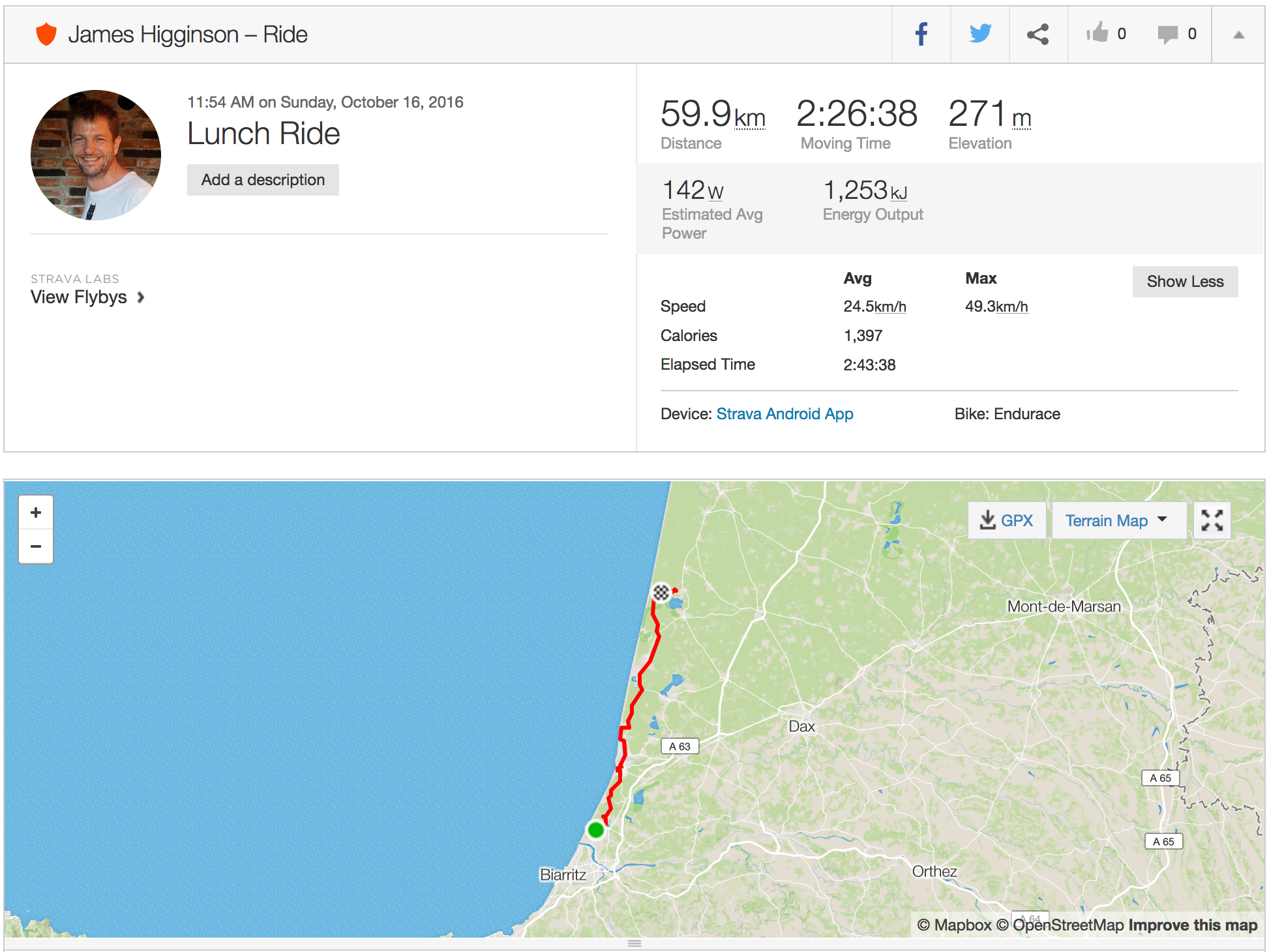
Task: Zoom out on the map
Action: [x=36, y=546]
